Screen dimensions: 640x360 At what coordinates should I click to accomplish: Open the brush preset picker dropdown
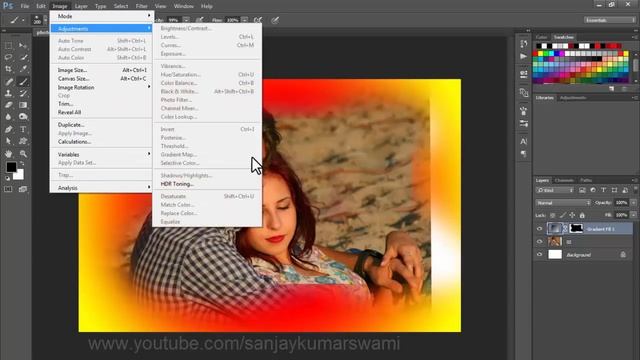point(45,20)
